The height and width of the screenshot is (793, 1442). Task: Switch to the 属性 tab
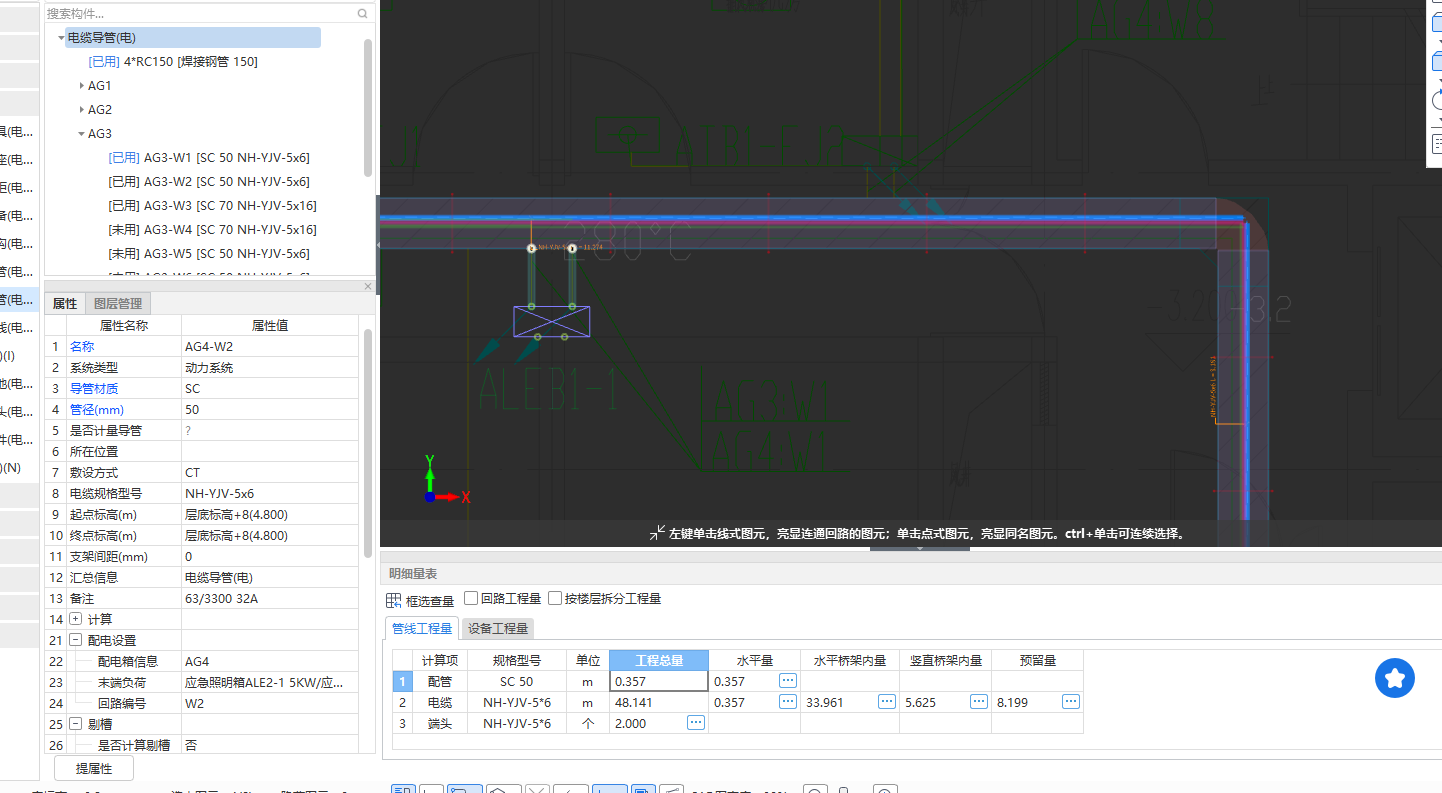pos(65,303)
